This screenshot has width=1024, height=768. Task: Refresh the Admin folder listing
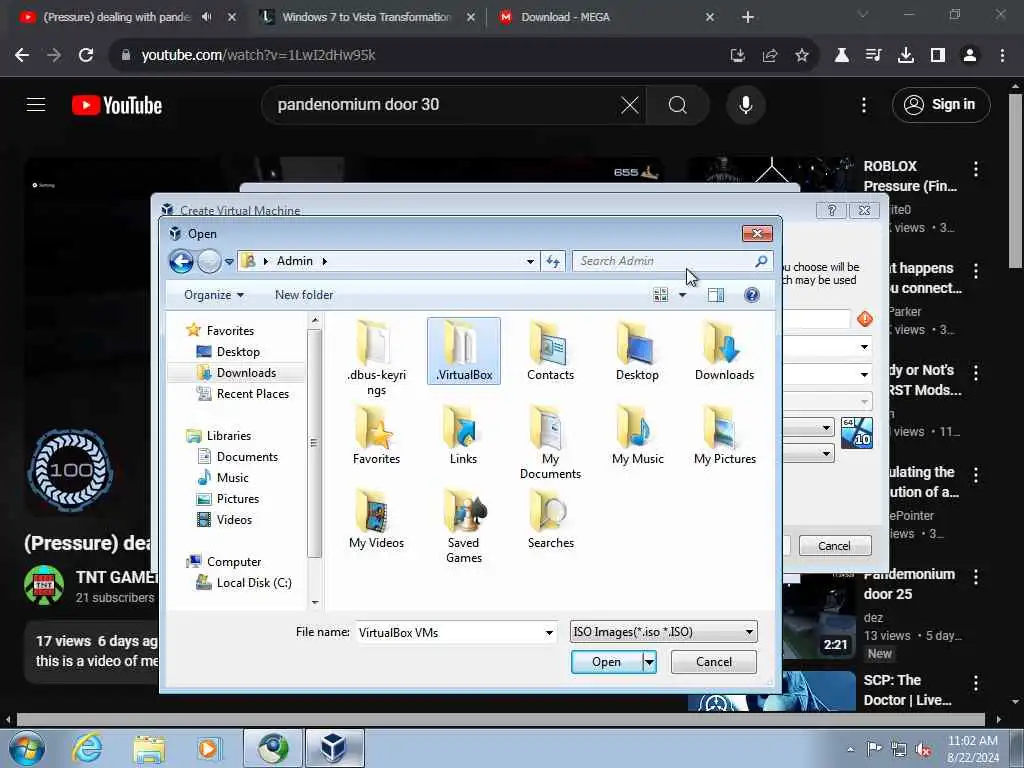[x=553, y=261]
